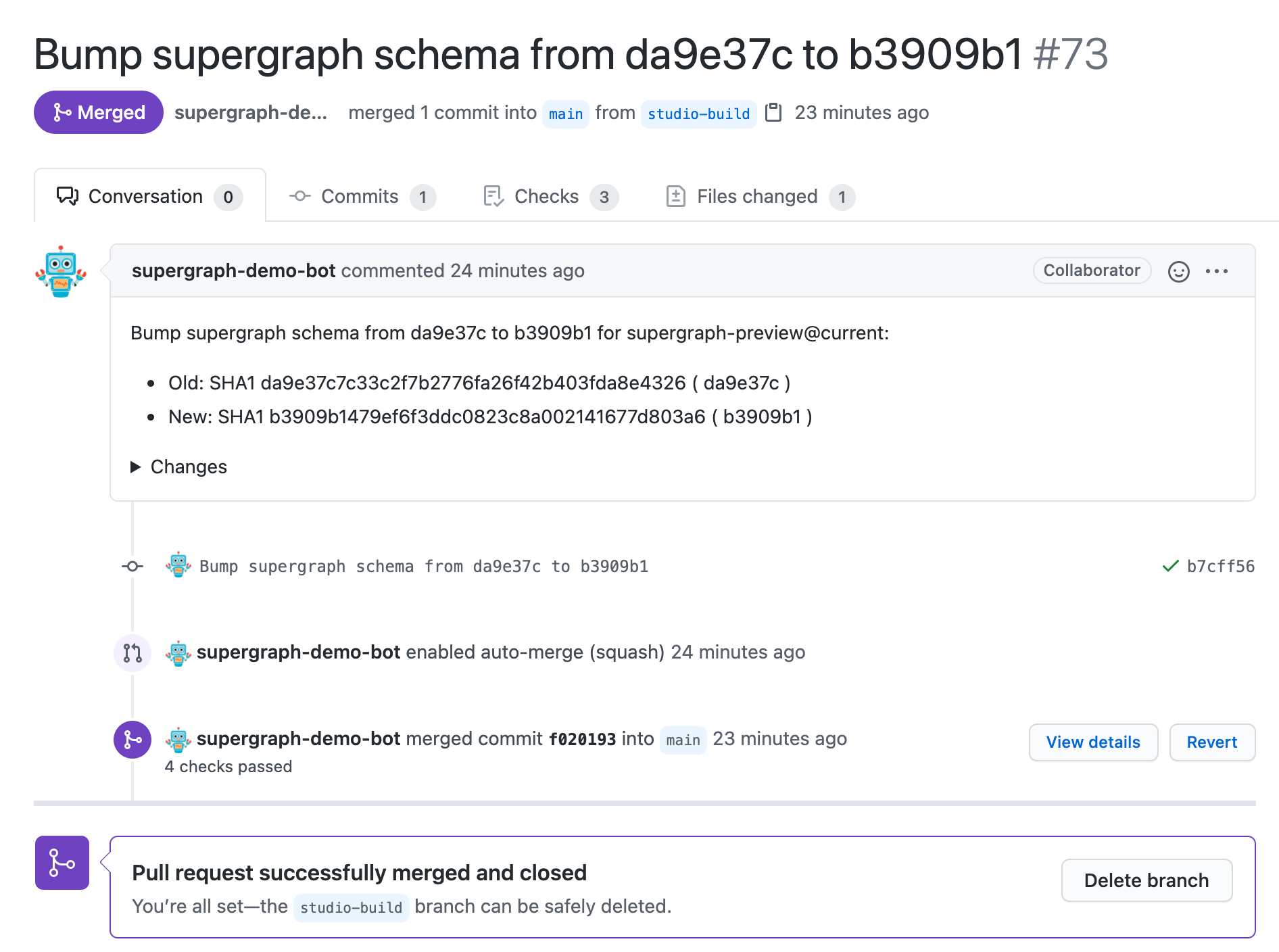Open commit hash b7cff56 link
Viewport: 1279px width, 952px height.
[x=1221, y=567]
